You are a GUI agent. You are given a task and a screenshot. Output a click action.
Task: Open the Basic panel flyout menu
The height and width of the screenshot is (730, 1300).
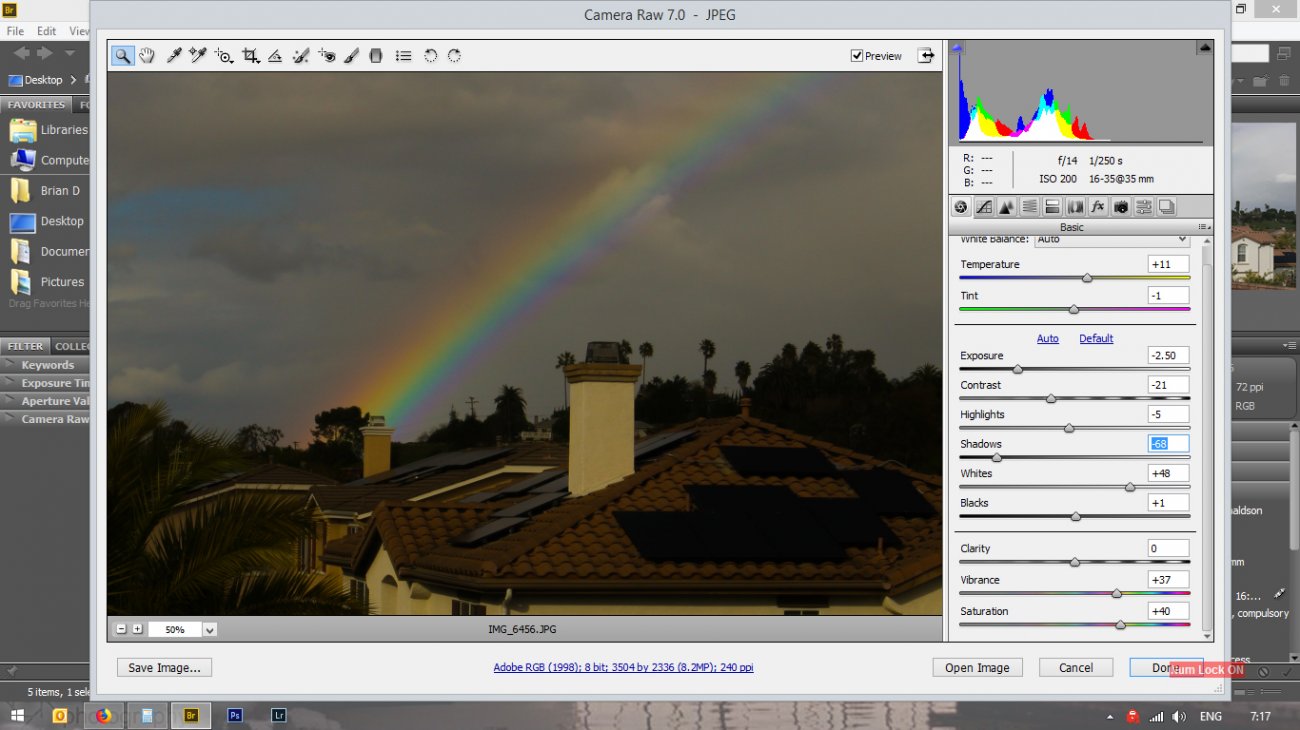pyautogui.click(x=1205, y=228)
